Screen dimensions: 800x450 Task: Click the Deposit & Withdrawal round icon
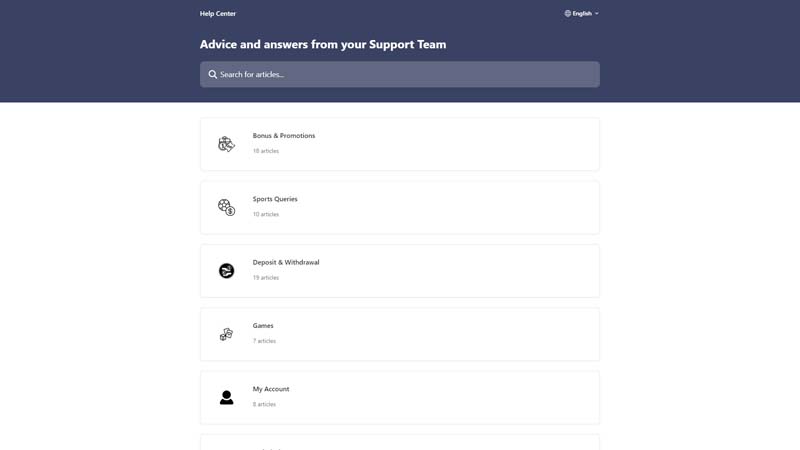[x=226, y=271]
